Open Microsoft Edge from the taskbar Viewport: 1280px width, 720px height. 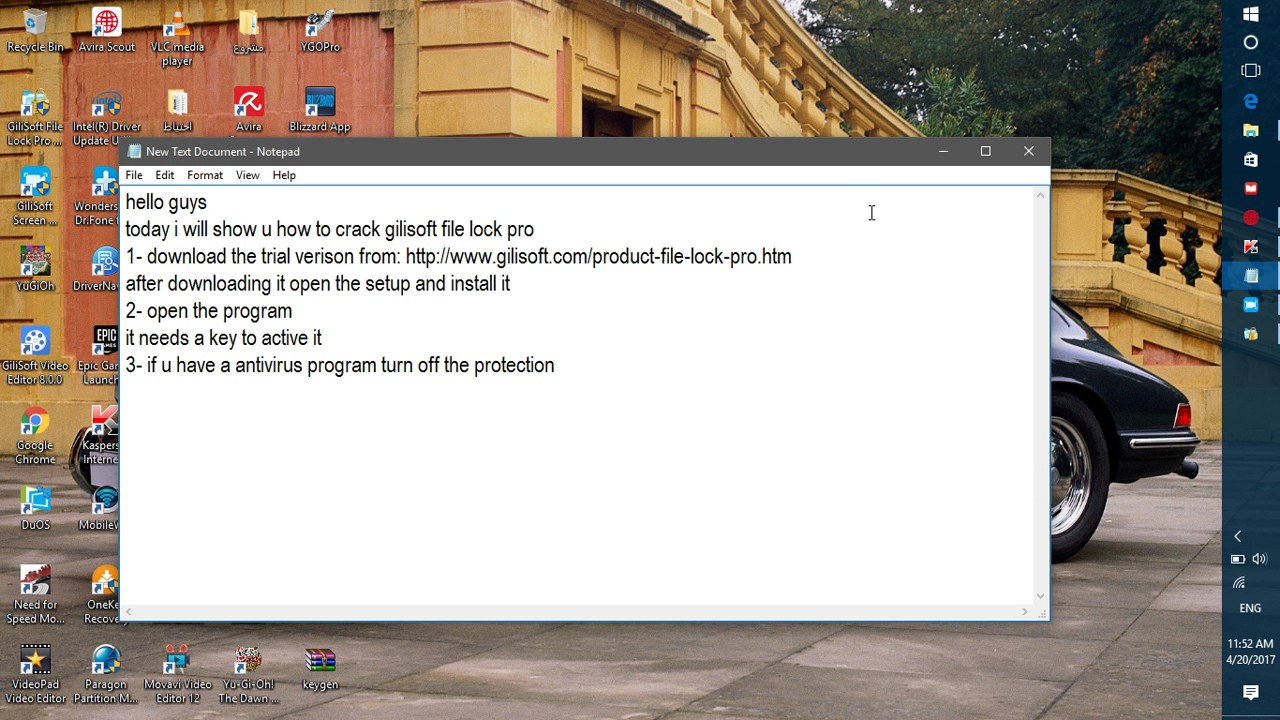pyautogui.click(x=1251, y=101)
